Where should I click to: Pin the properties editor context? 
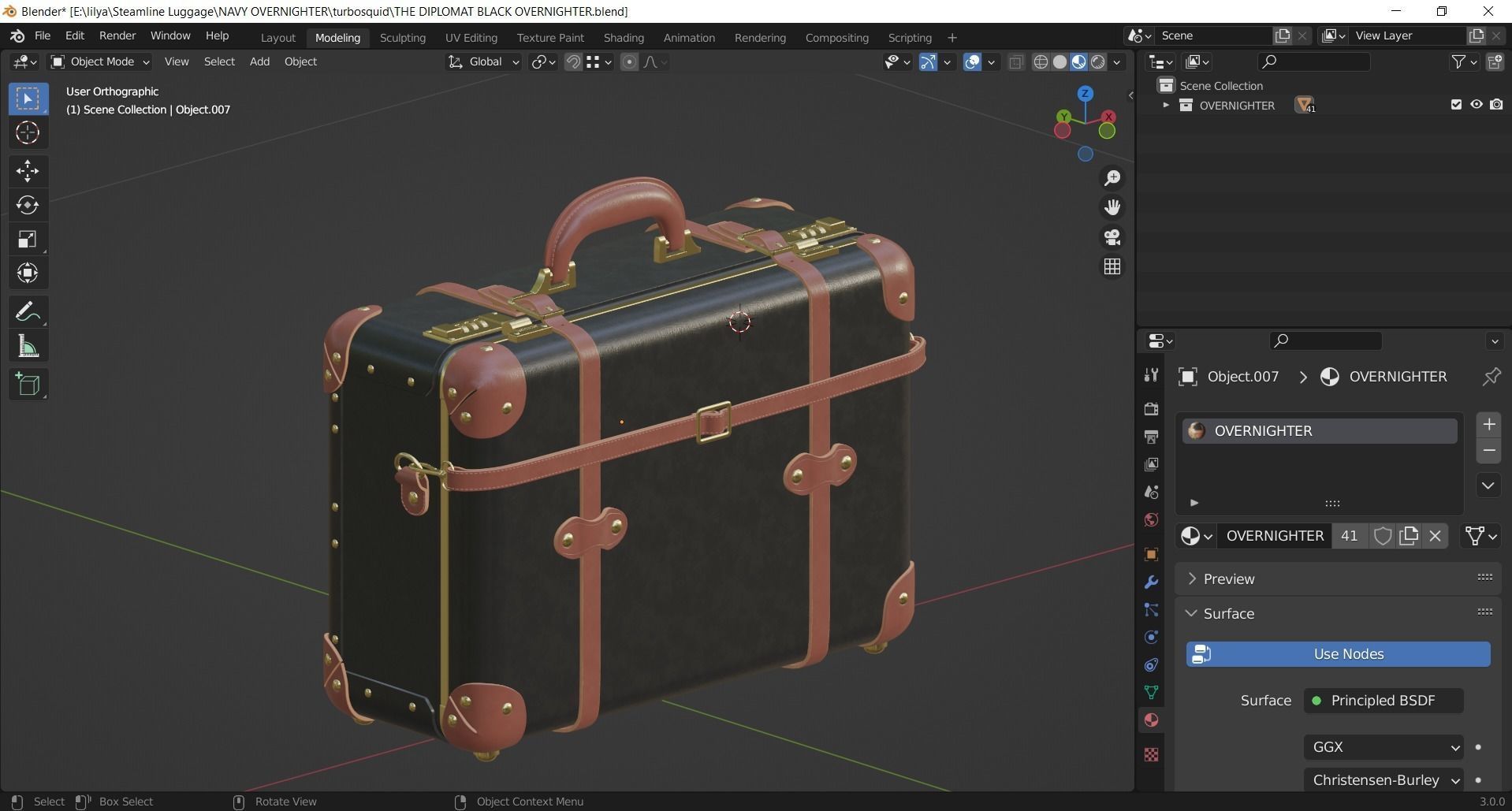coord(1491,377)
